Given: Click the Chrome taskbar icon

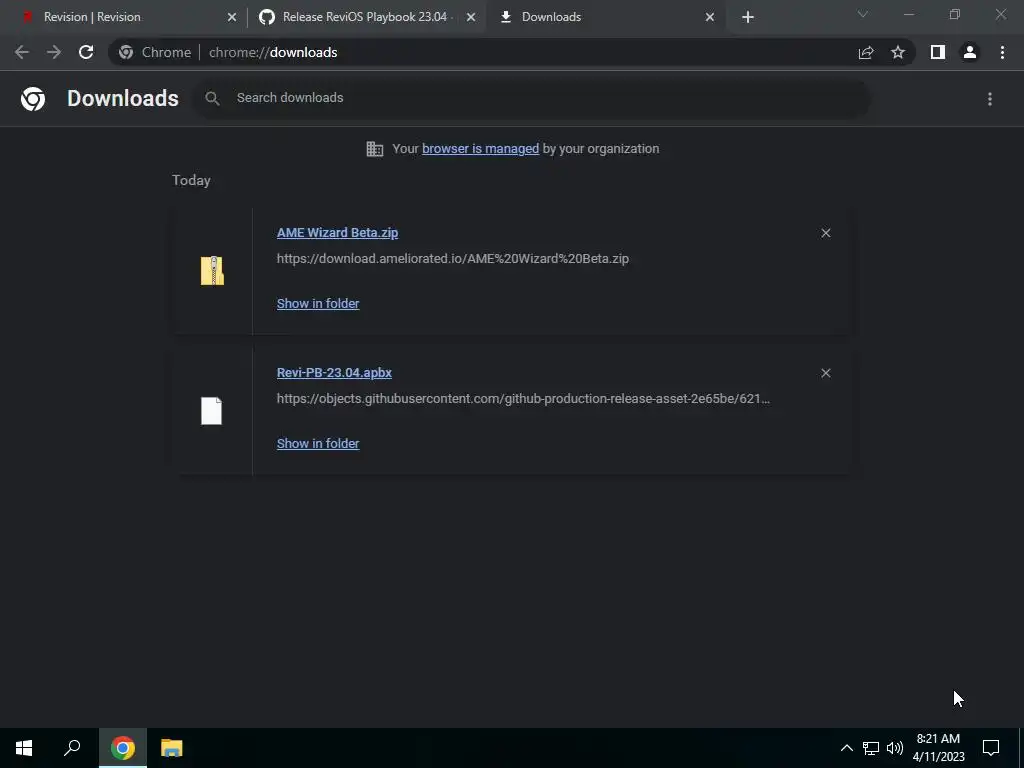Looking at the screenshot, I should (x=123, y=748).
